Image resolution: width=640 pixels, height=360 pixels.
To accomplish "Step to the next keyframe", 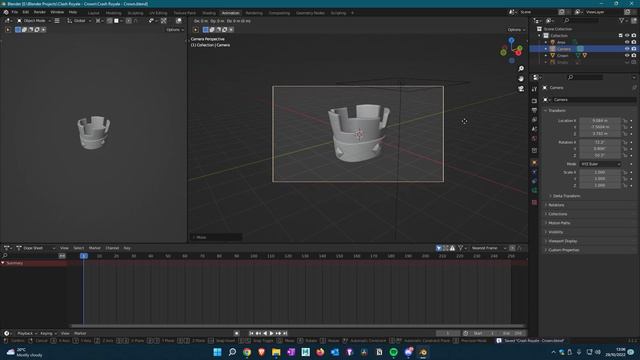I will click(x=278, y=333).
